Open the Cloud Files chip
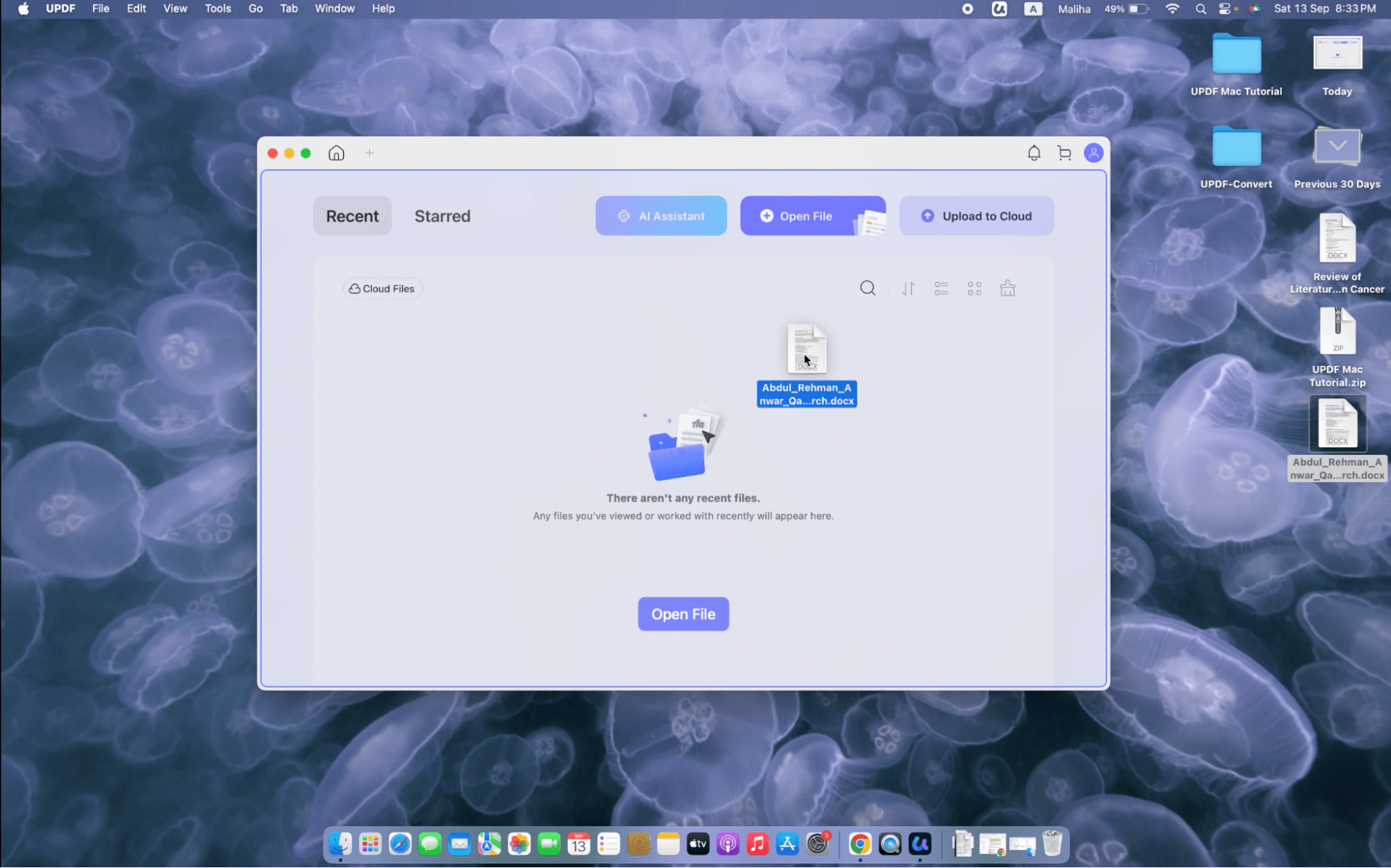The width and height of the screenshot is (1391, 868). click(382, 289)
